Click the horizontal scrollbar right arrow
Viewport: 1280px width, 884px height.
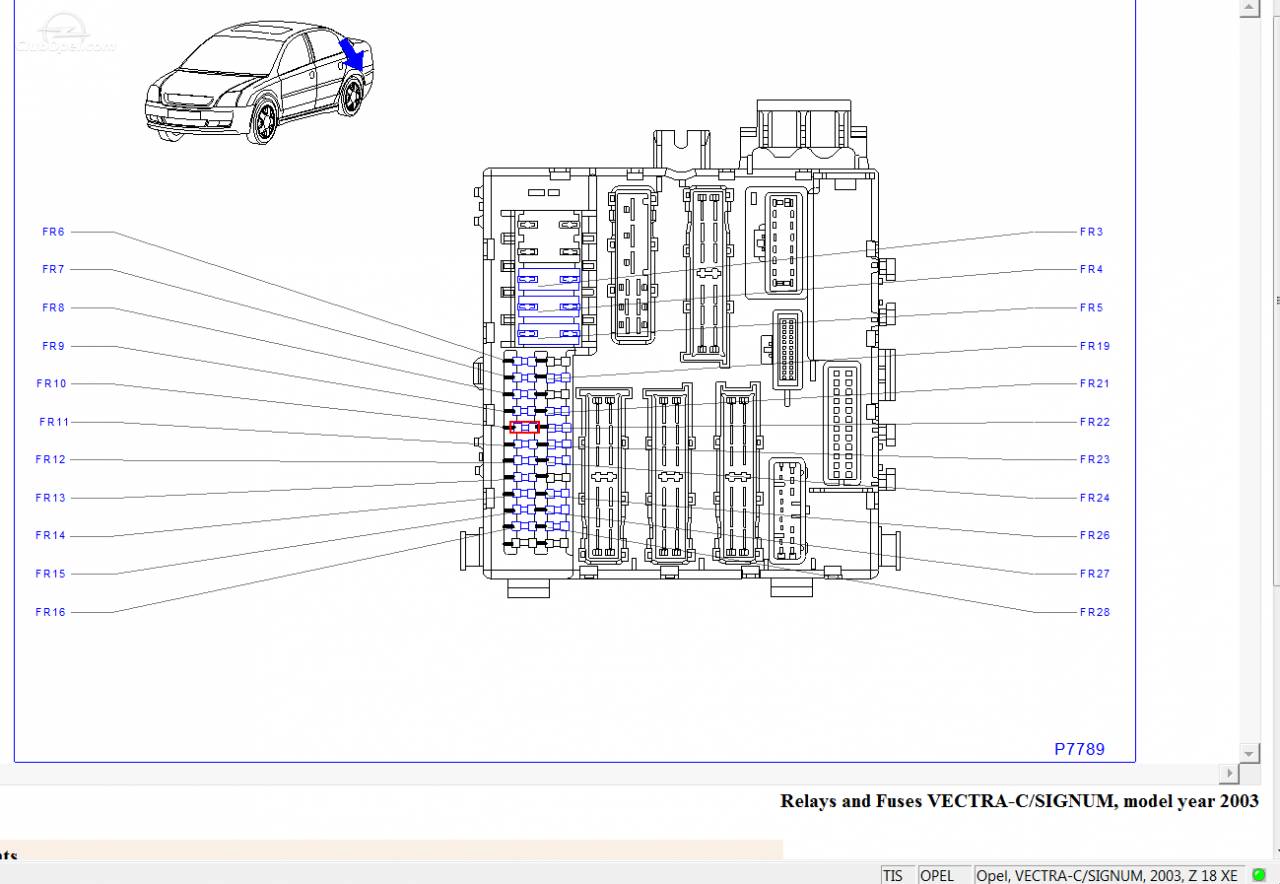1230,773
